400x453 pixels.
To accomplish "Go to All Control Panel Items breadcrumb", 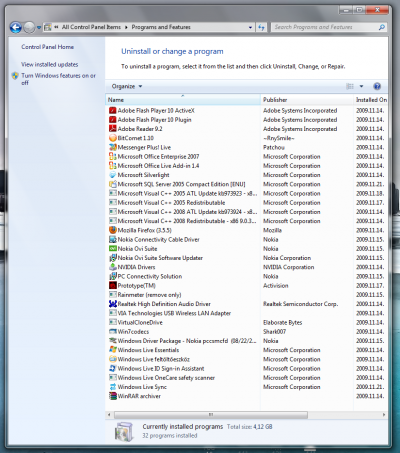I will [91, 27].
